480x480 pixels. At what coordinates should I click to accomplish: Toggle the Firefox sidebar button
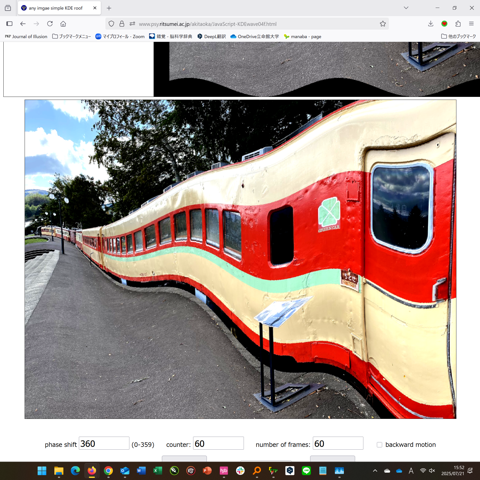(x=10, y=24)
